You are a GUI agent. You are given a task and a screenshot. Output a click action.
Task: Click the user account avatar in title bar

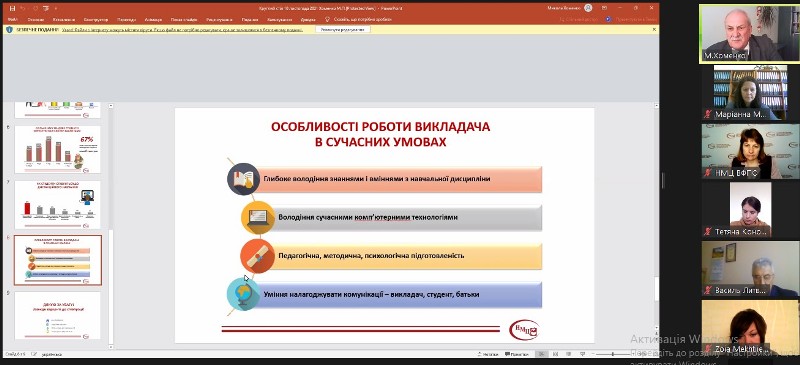[588, 8]
